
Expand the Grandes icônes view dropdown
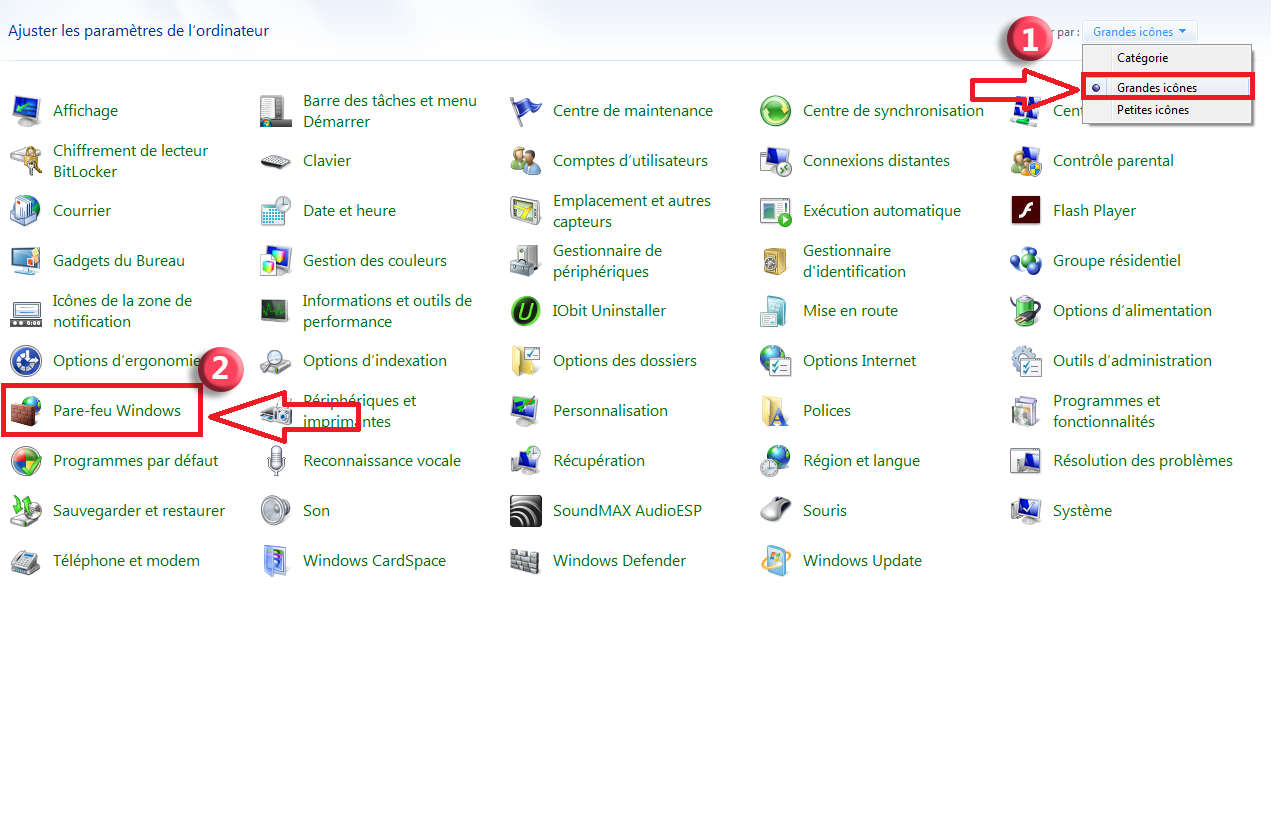point(1139,32)
